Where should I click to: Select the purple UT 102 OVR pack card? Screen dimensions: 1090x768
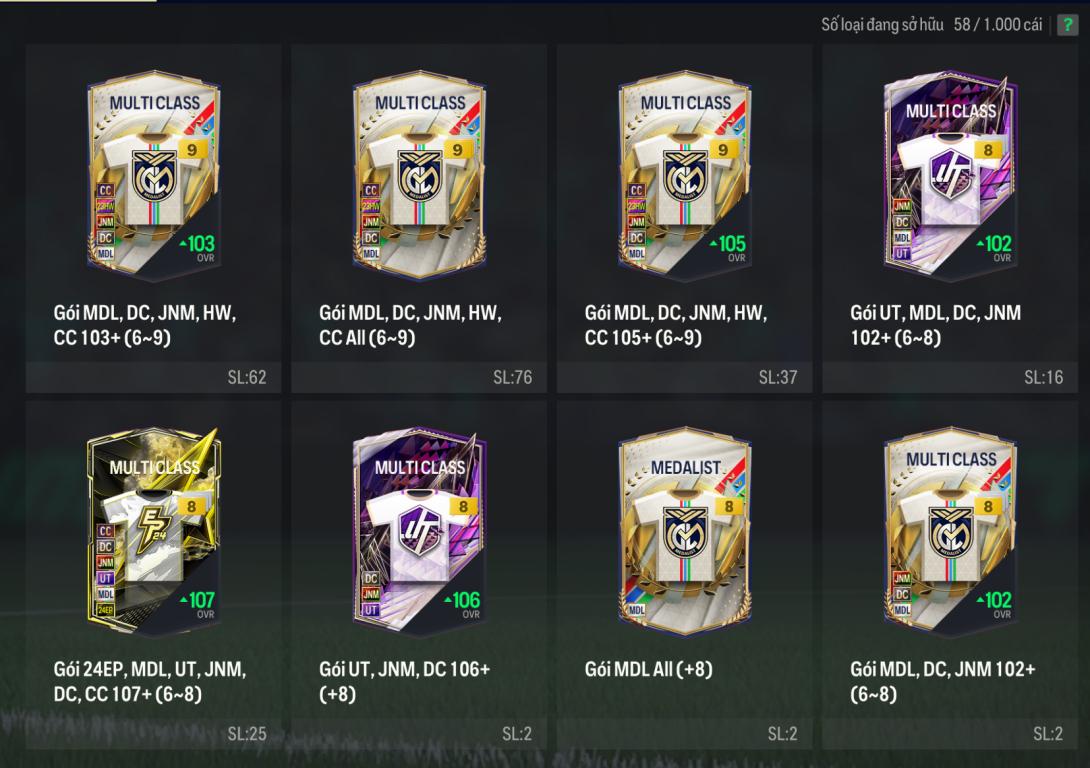[950, 175]
